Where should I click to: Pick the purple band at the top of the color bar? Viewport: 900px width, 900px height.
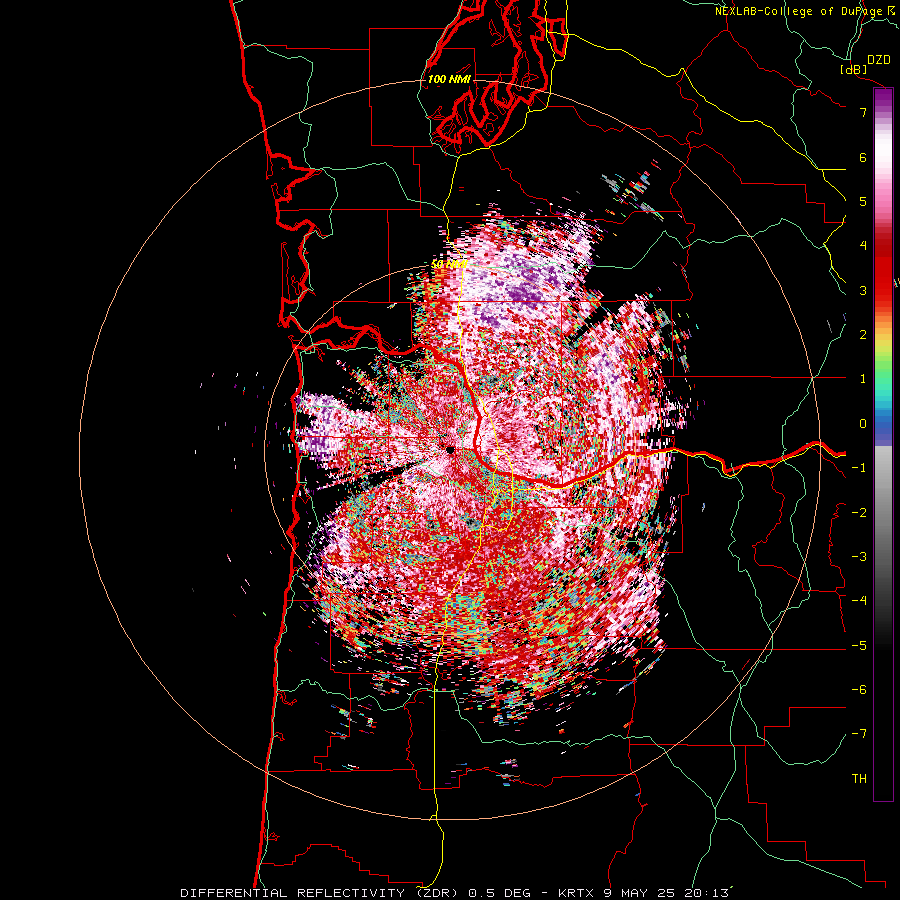pyautogui.click(x=883, y=99)
